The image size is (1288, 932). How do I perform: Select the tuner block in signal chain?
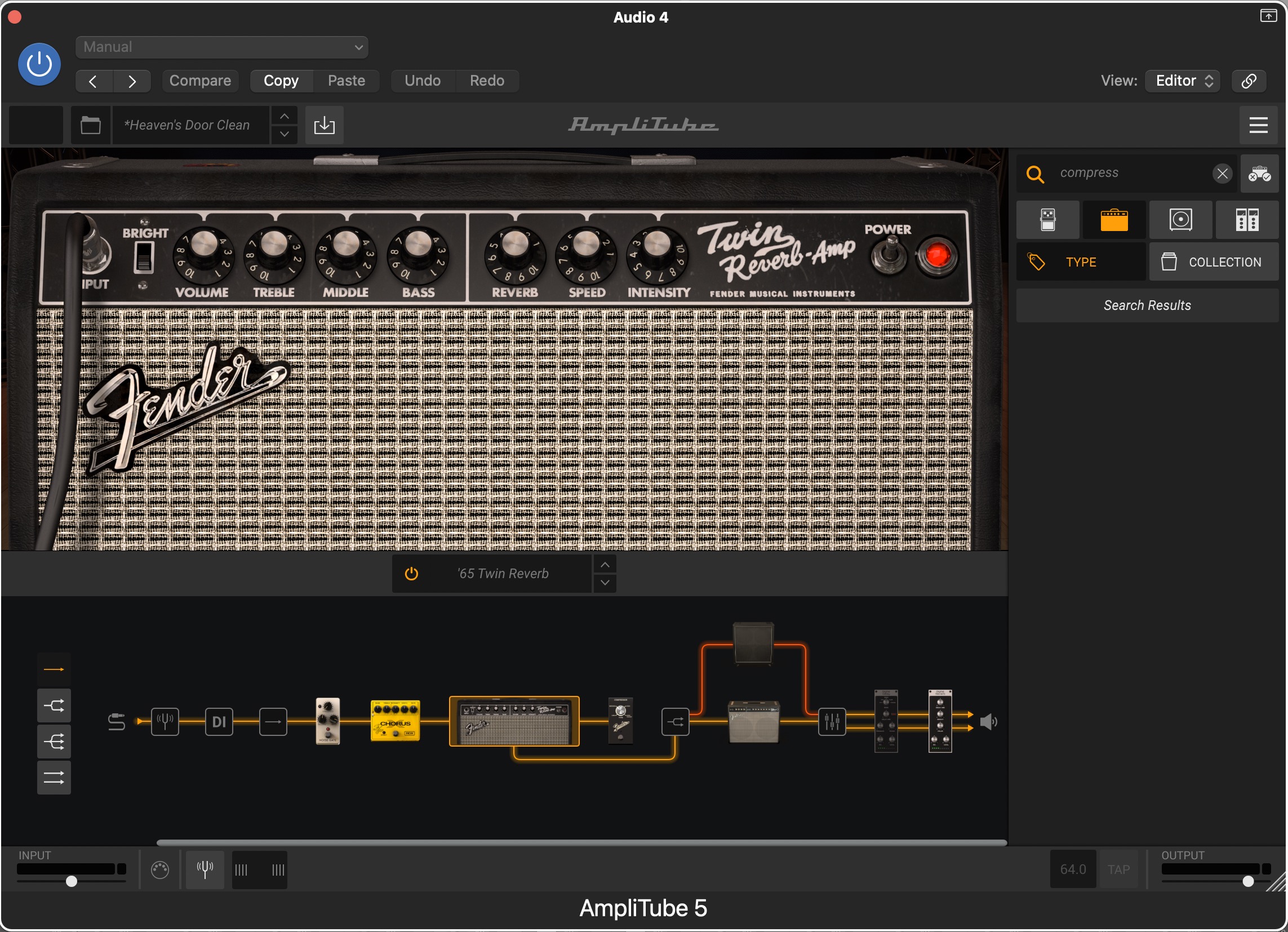coord(165,722)
